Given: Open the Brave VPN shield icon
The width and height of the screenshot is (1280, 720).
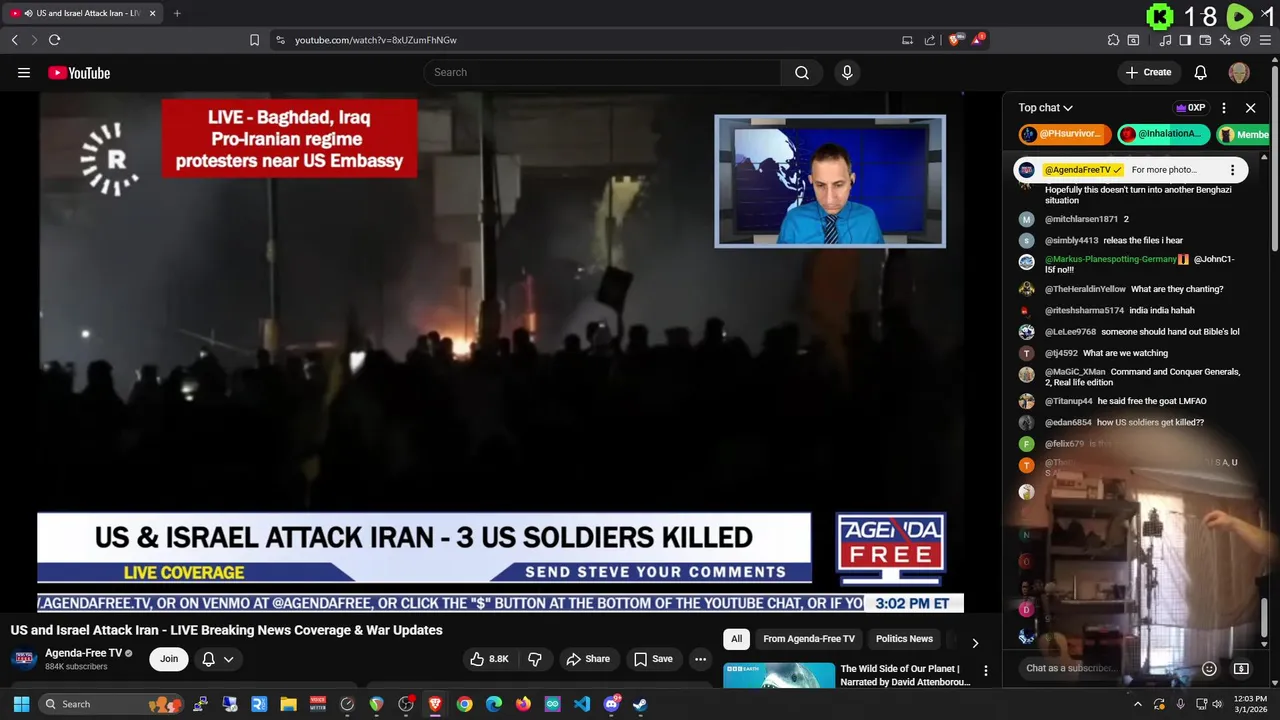Looking at the screenshot, I should (1245, 40).
